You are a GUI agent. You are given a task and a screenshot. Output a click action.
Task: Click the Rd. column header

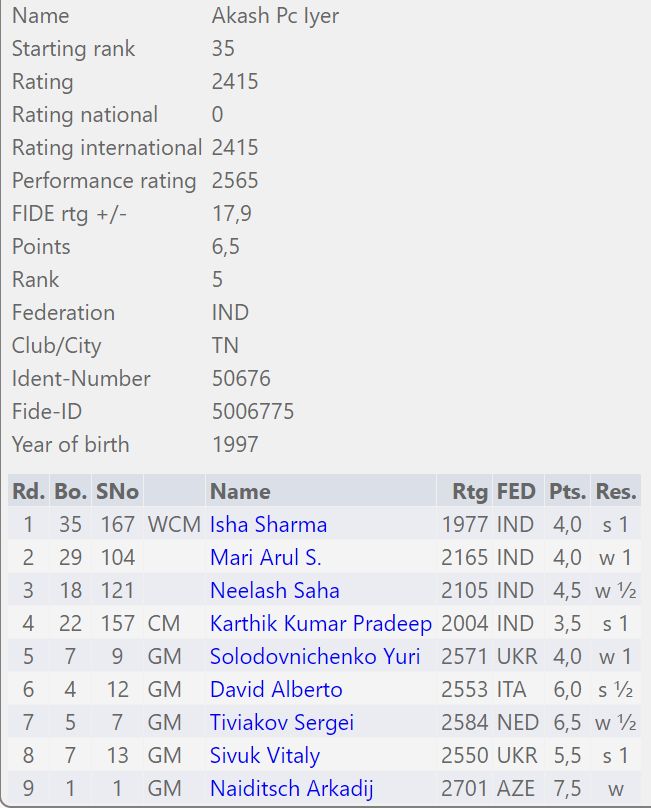pyautogui.click(x=28, y=492)
